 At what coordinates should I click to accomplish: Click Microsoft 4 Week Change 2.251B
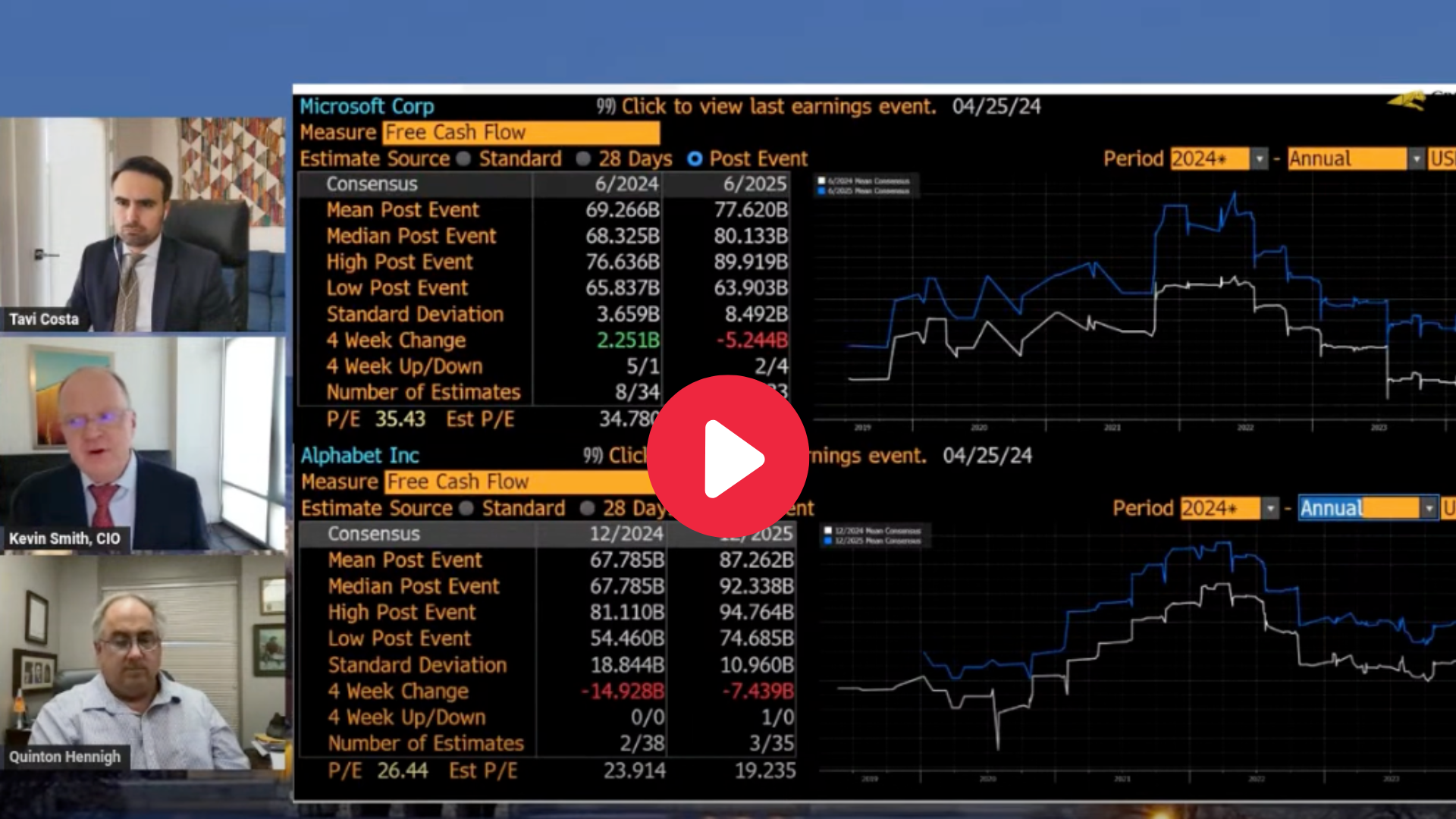click(628, 340)
